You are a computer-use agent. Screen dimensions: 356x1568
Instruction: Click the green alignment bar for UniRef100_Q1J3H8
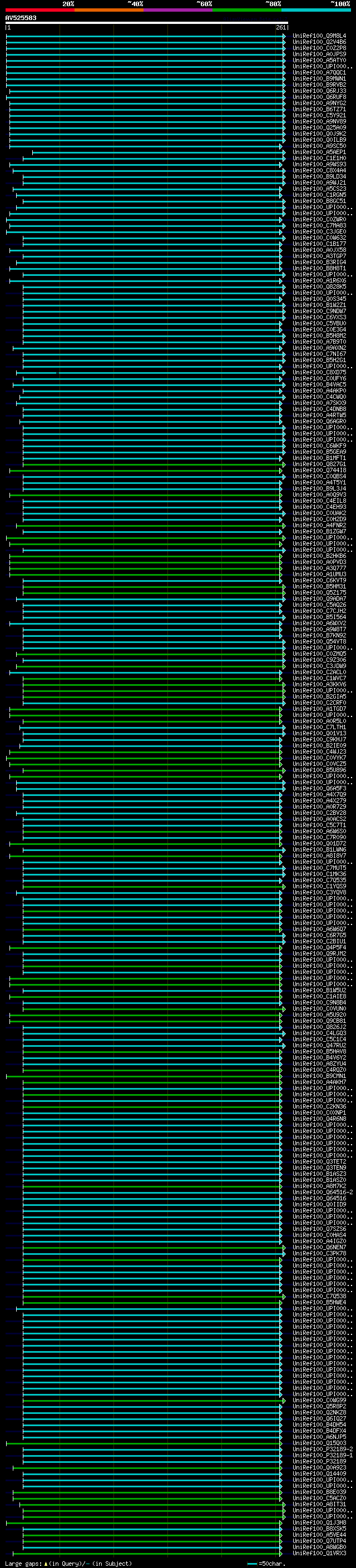(x=146, y=1523)
